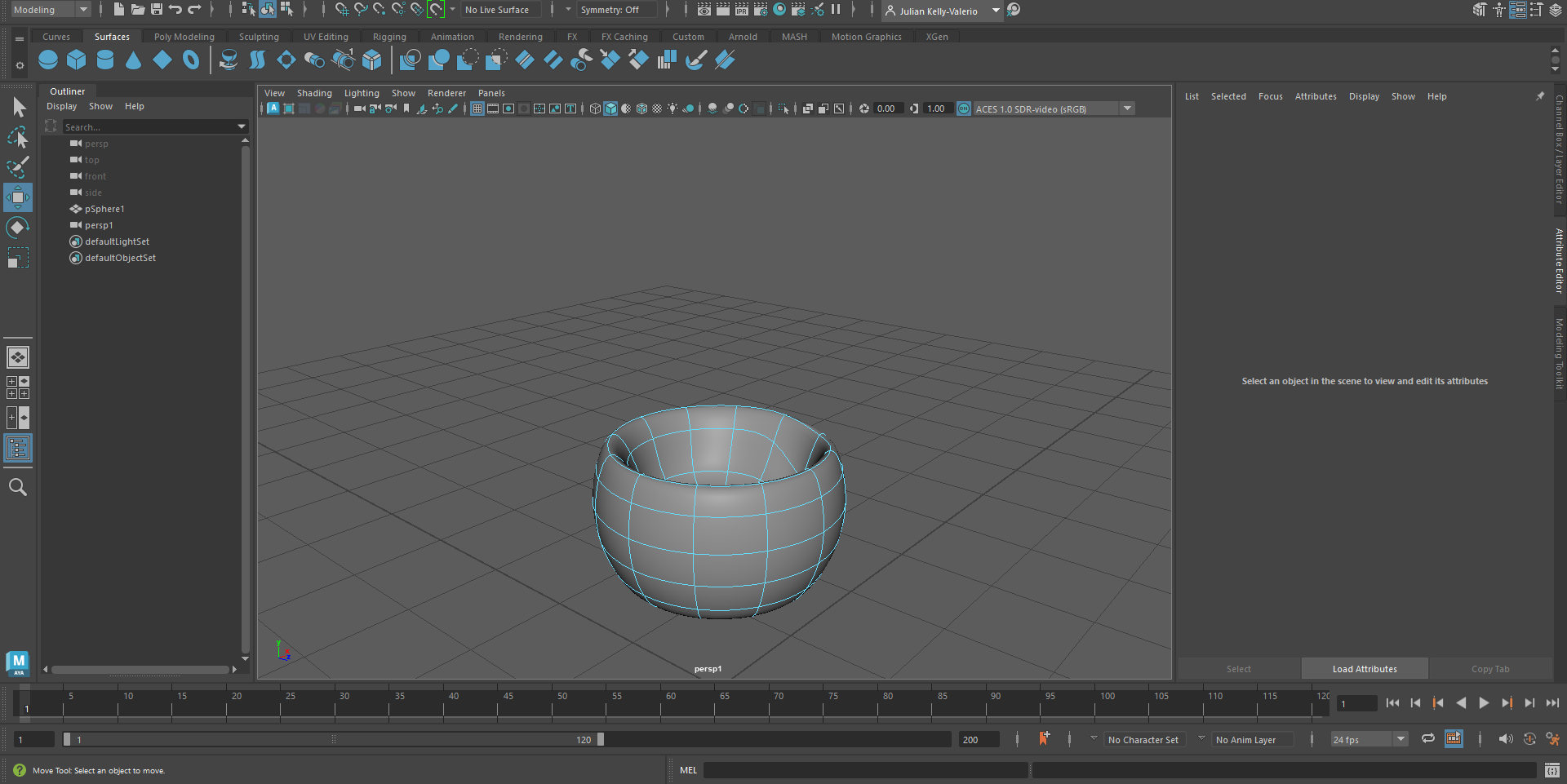Open the shelf tab menu hamburger
The width and height of the screenshot is (1567, 784).
(x=20, y=38)
